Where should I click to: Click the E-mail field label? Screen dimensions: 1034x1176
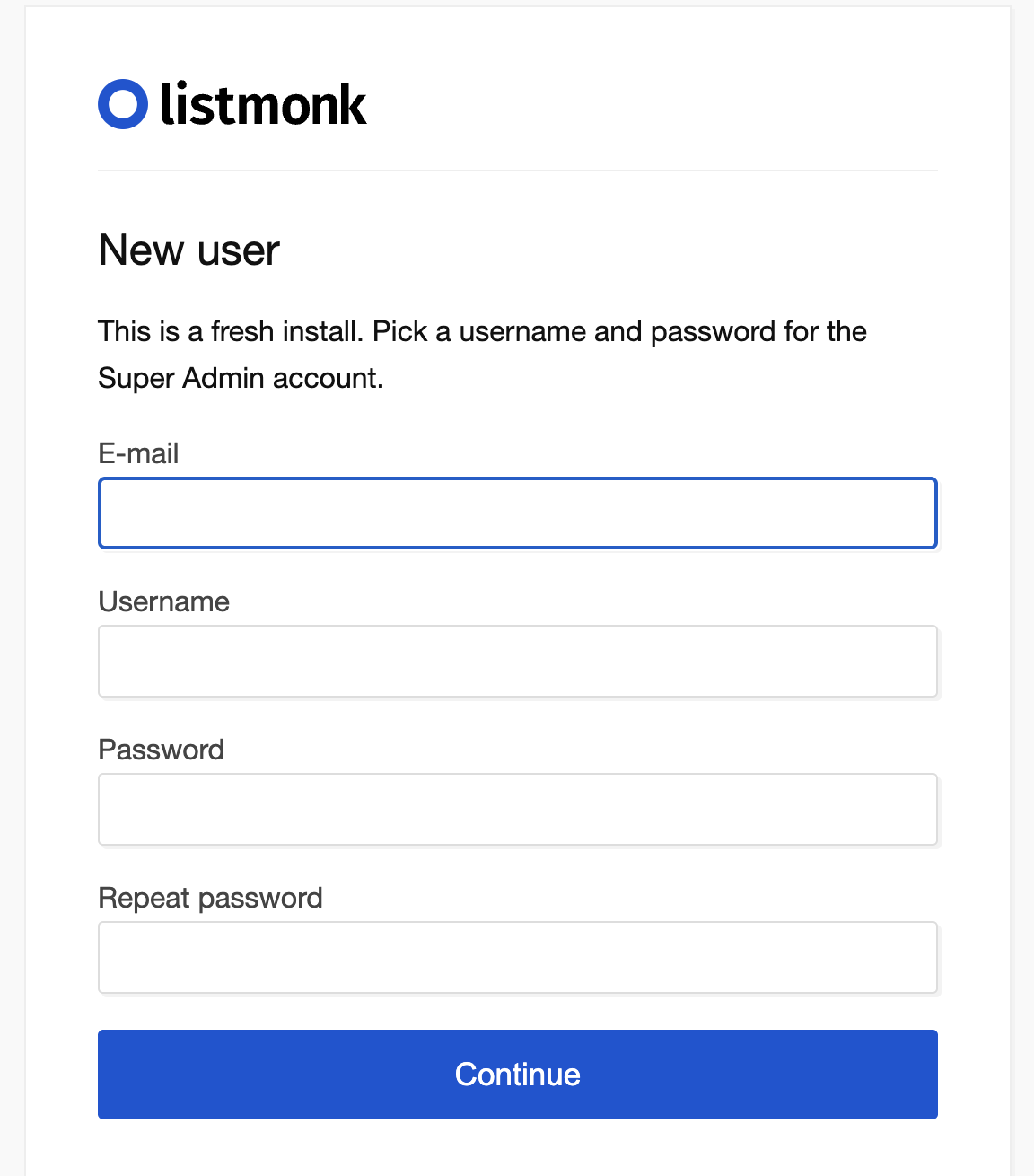click(x=138, y=453)
